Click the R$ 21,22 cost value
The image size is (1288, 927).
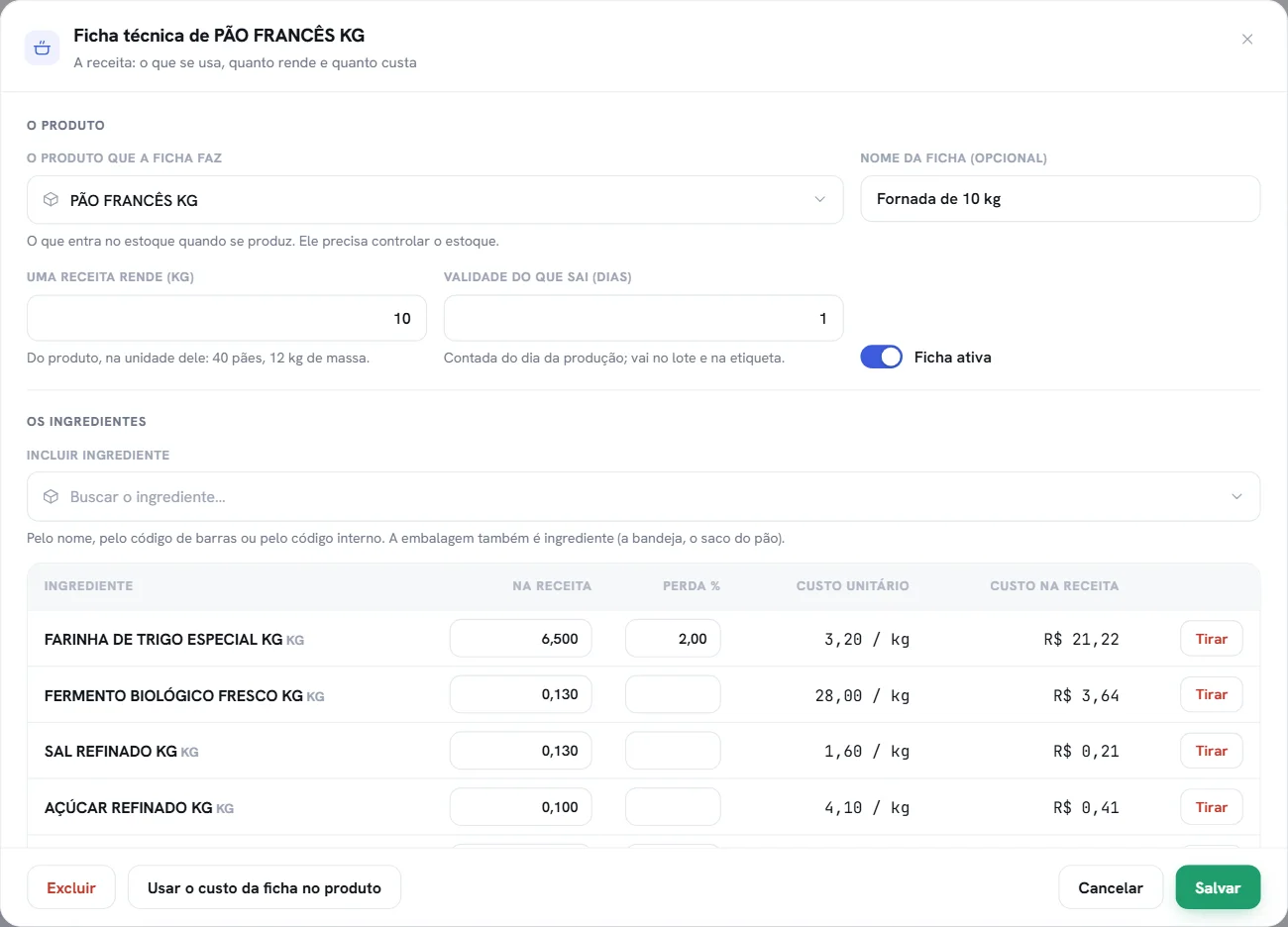pyautogui.click(x=1081, y=640)
